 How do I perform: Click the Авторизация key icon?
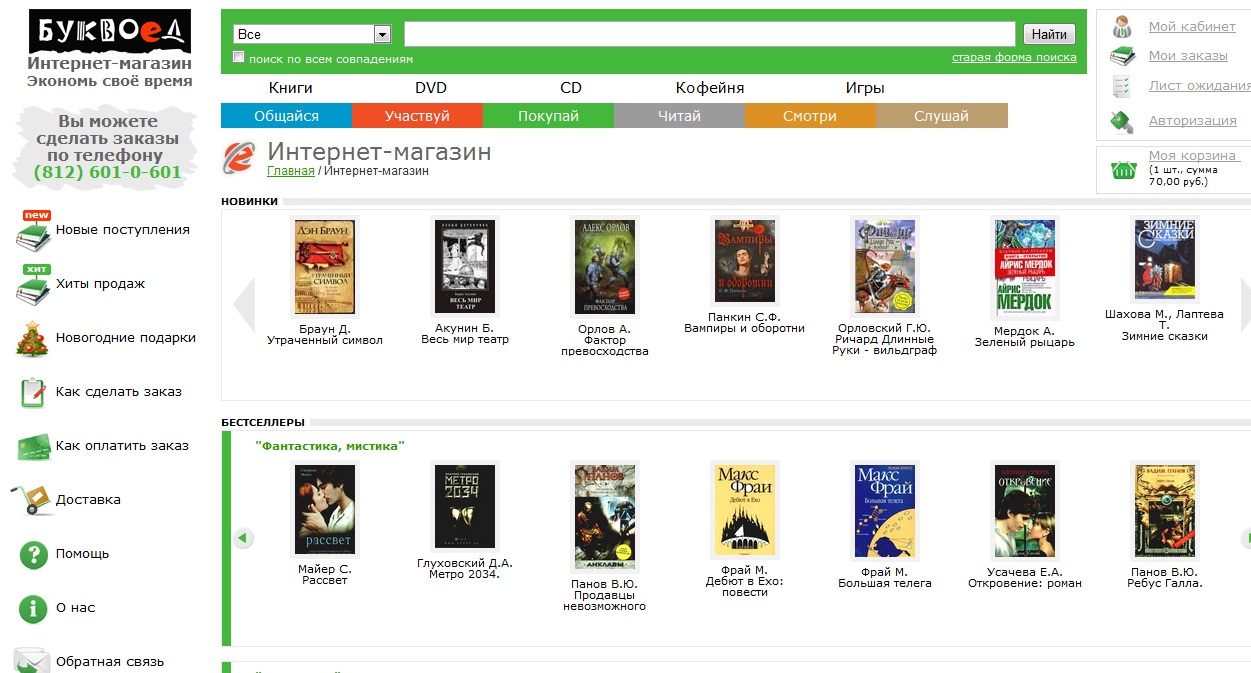[1122, 121]
